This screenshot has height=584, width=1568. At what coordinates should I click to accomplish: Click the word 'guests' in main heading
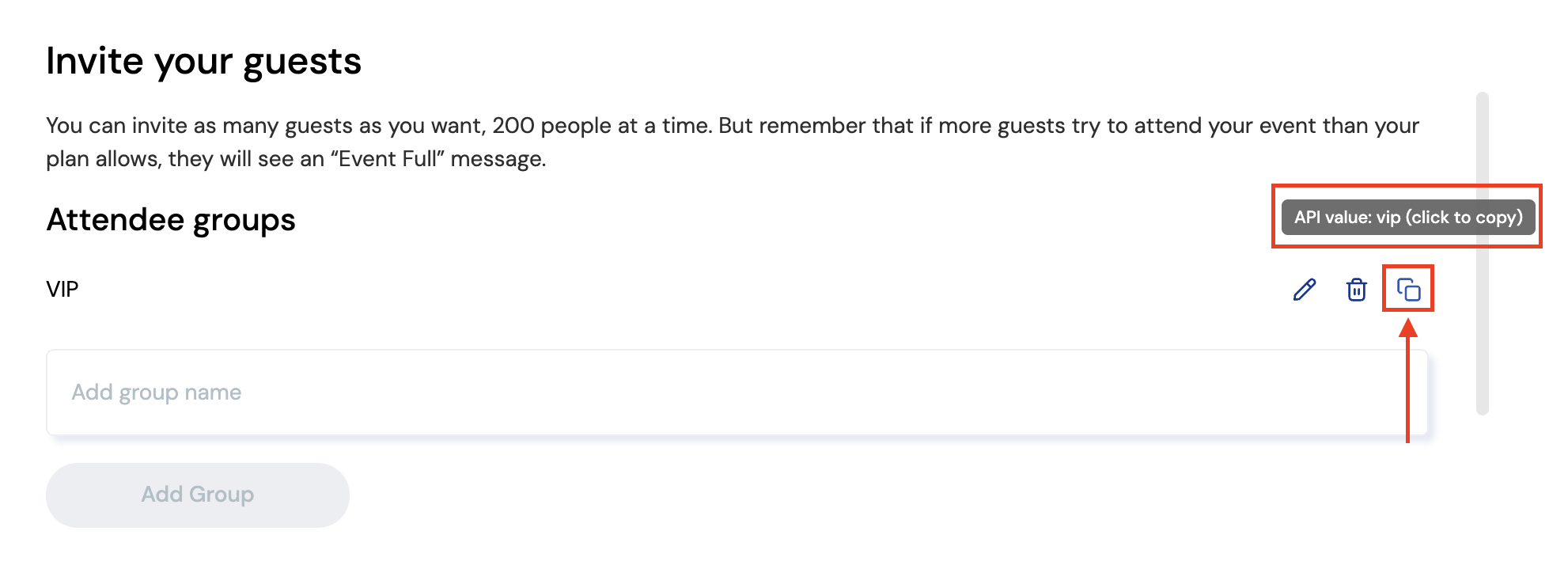302,61
